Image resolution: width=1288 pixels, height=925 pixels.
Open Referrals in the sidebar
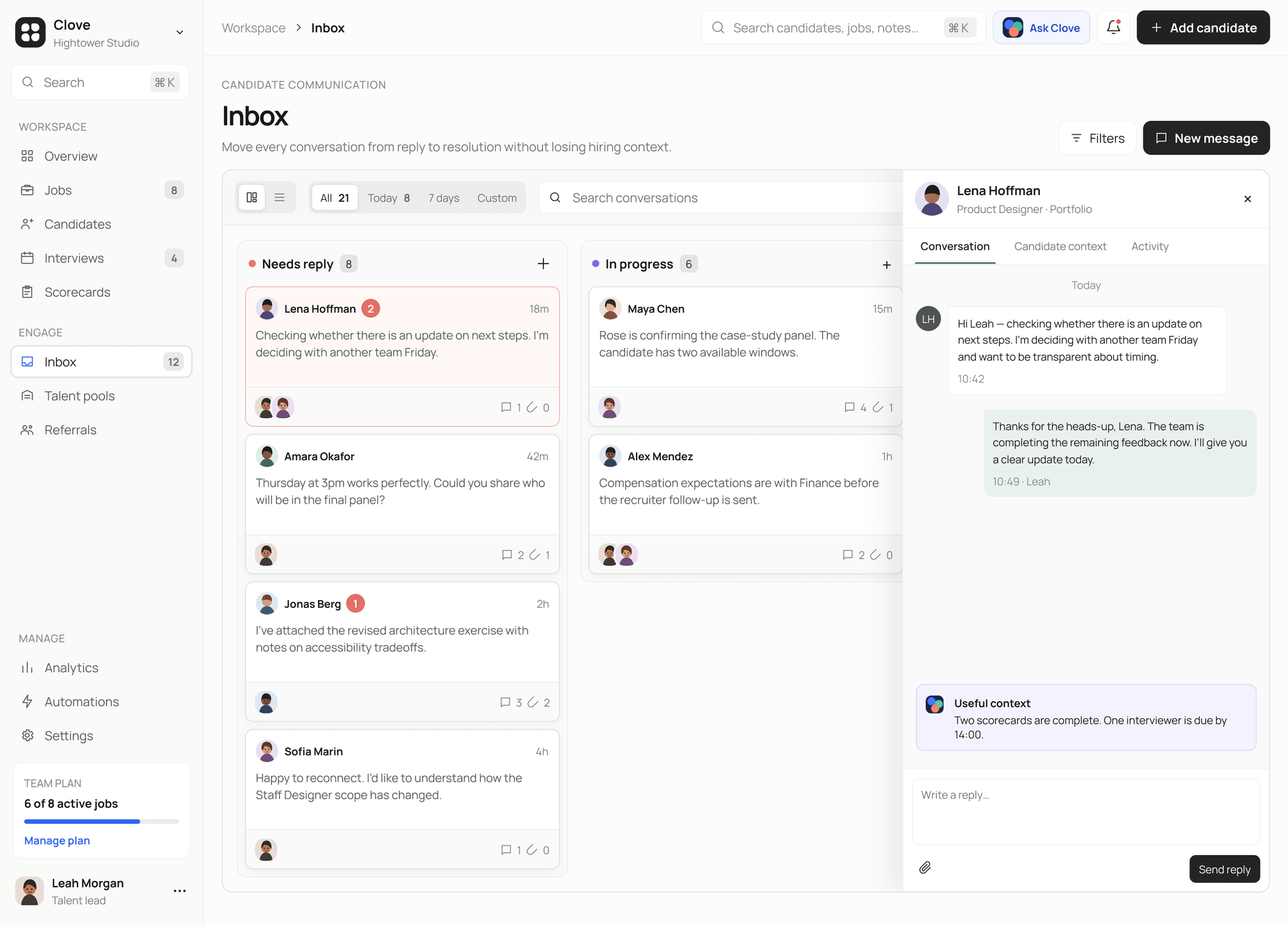point(101,429)
